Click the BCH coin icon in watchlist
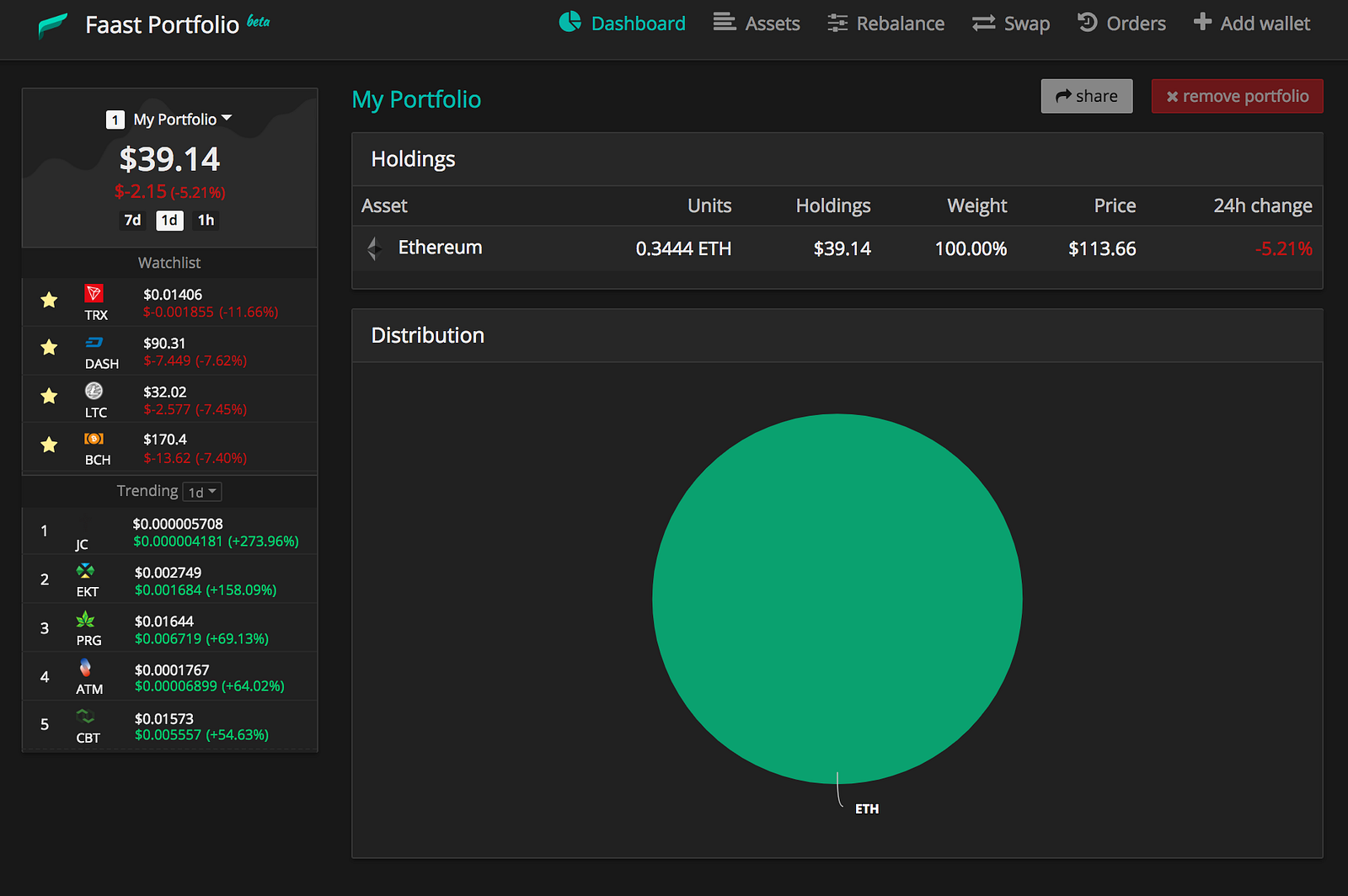 click(94, 439)
